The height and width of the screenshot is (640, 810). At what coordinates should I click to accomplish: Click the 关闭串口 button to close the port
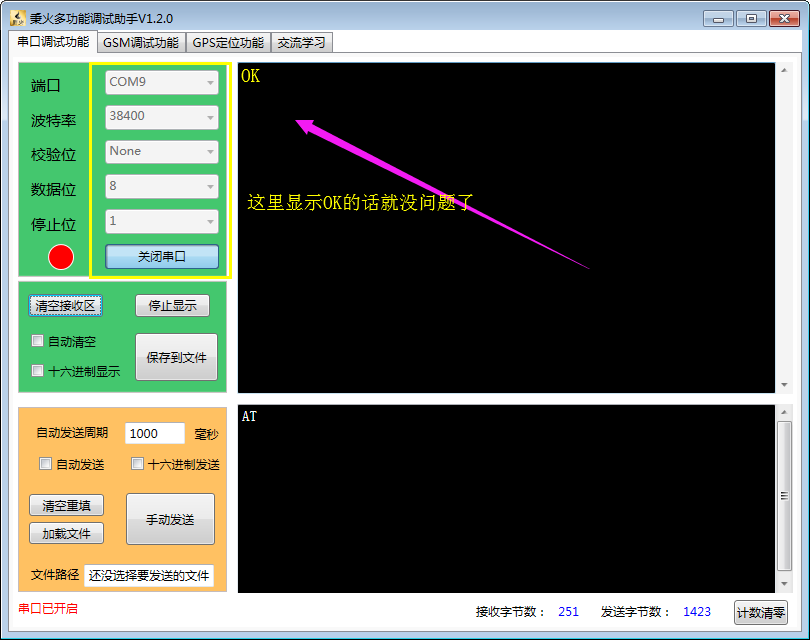tap(161, 256)
